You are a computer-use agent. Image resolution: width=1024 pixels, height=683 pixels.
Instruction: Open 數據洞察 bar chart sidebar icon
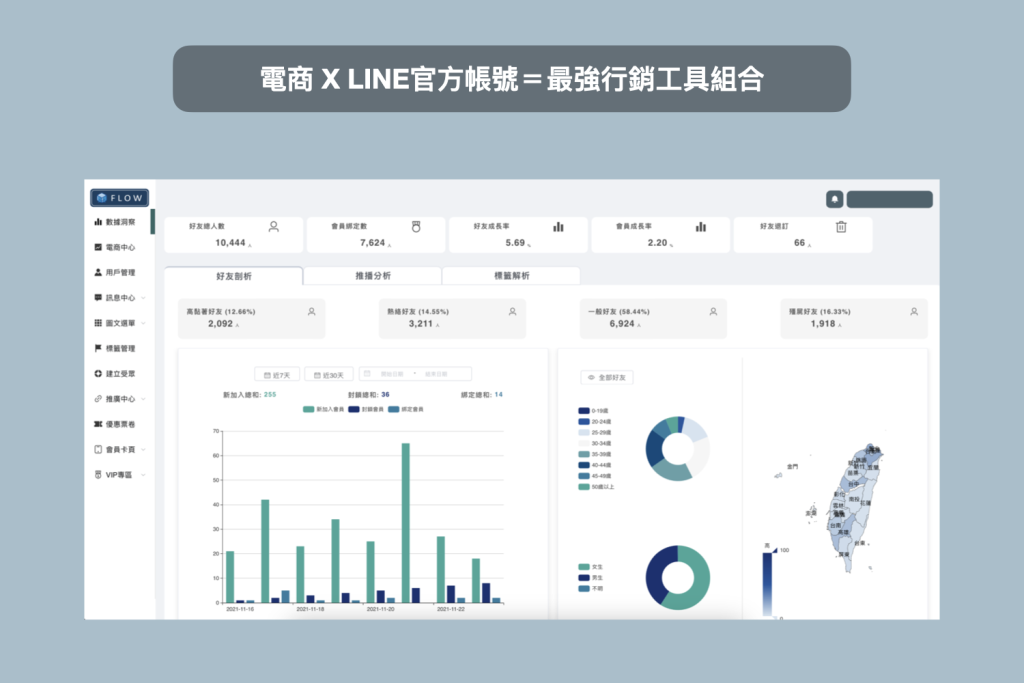[x=98, y=222]
